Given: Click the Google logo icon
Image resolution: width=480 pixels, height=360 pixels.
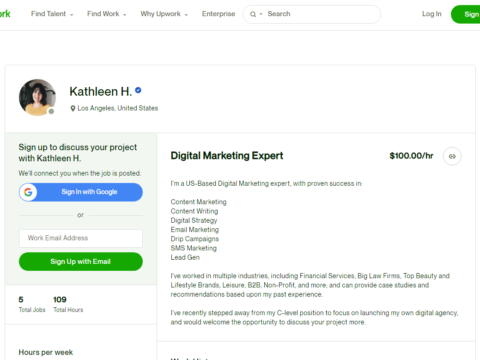Looking at the screenshot, I should coord(28,192).
